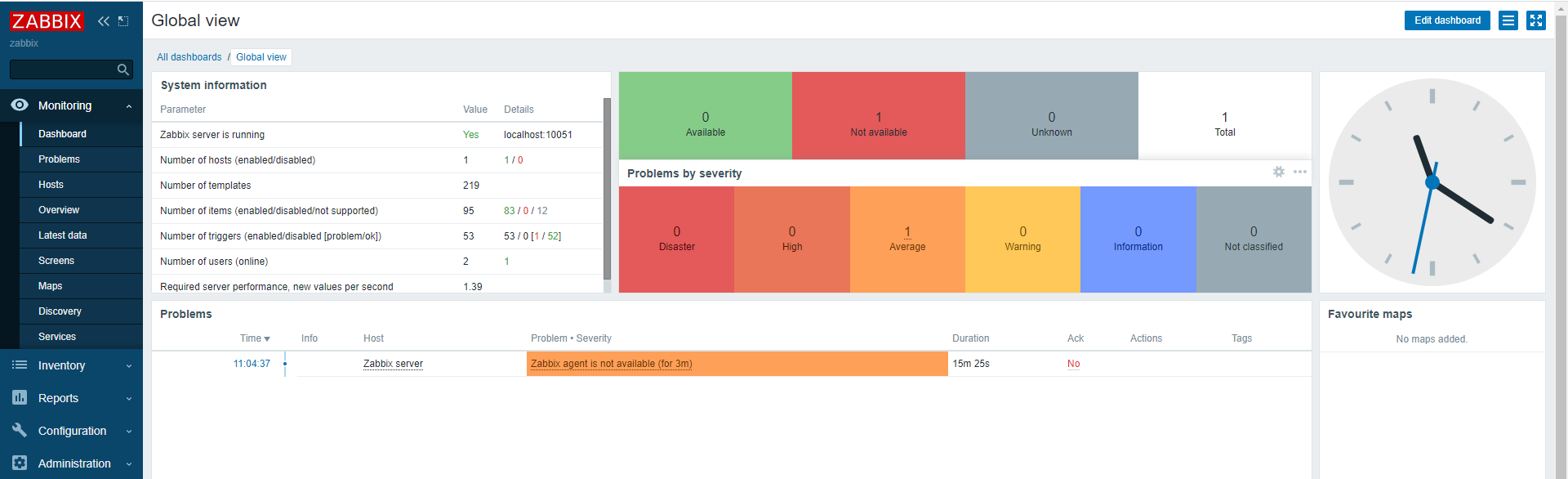Click the Edit dashboard button
This screenshot has width=1568, height=479.
[x=1447, y=20]
